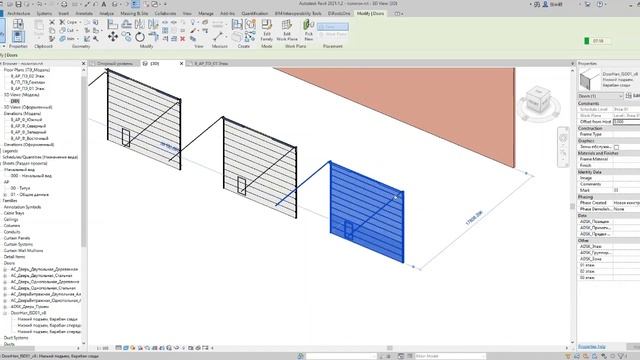
Task: Select Annotation Symbols family category
Action: click(x=22, y=207)
